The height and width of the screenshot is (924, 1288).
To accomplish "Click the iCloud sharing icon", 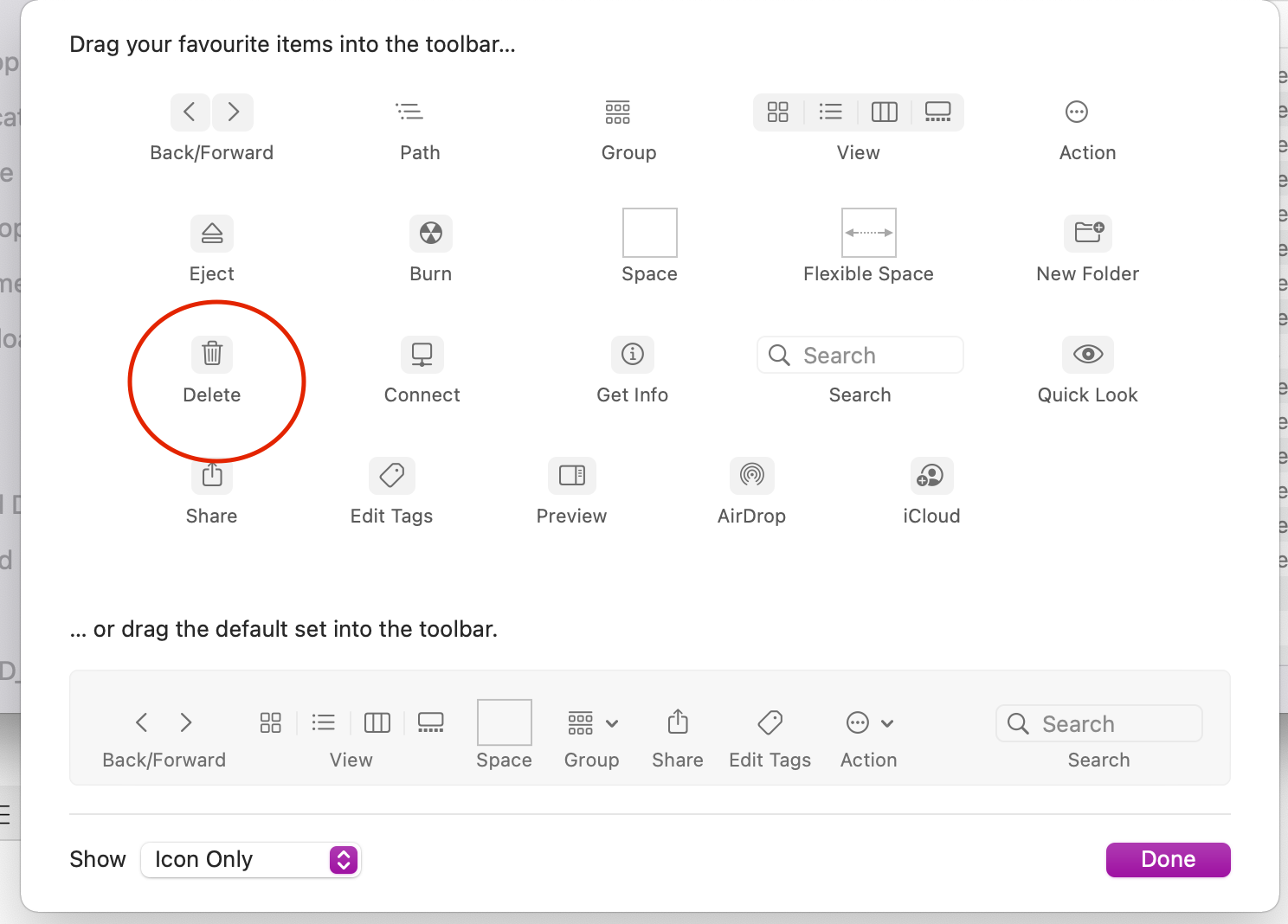I will click(x=932, y=475).
